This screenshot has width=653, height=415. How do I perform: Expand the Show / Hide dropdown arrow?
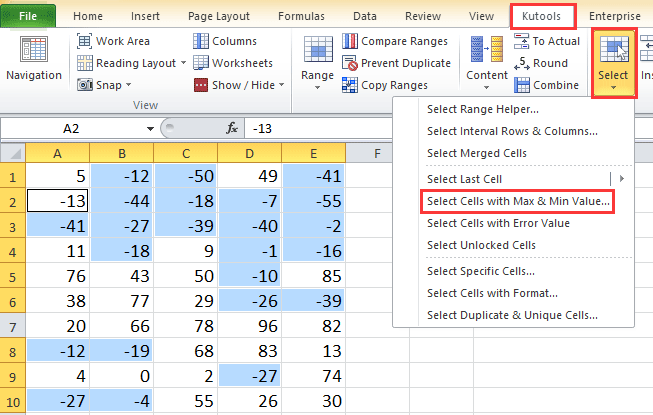(282, 85)
